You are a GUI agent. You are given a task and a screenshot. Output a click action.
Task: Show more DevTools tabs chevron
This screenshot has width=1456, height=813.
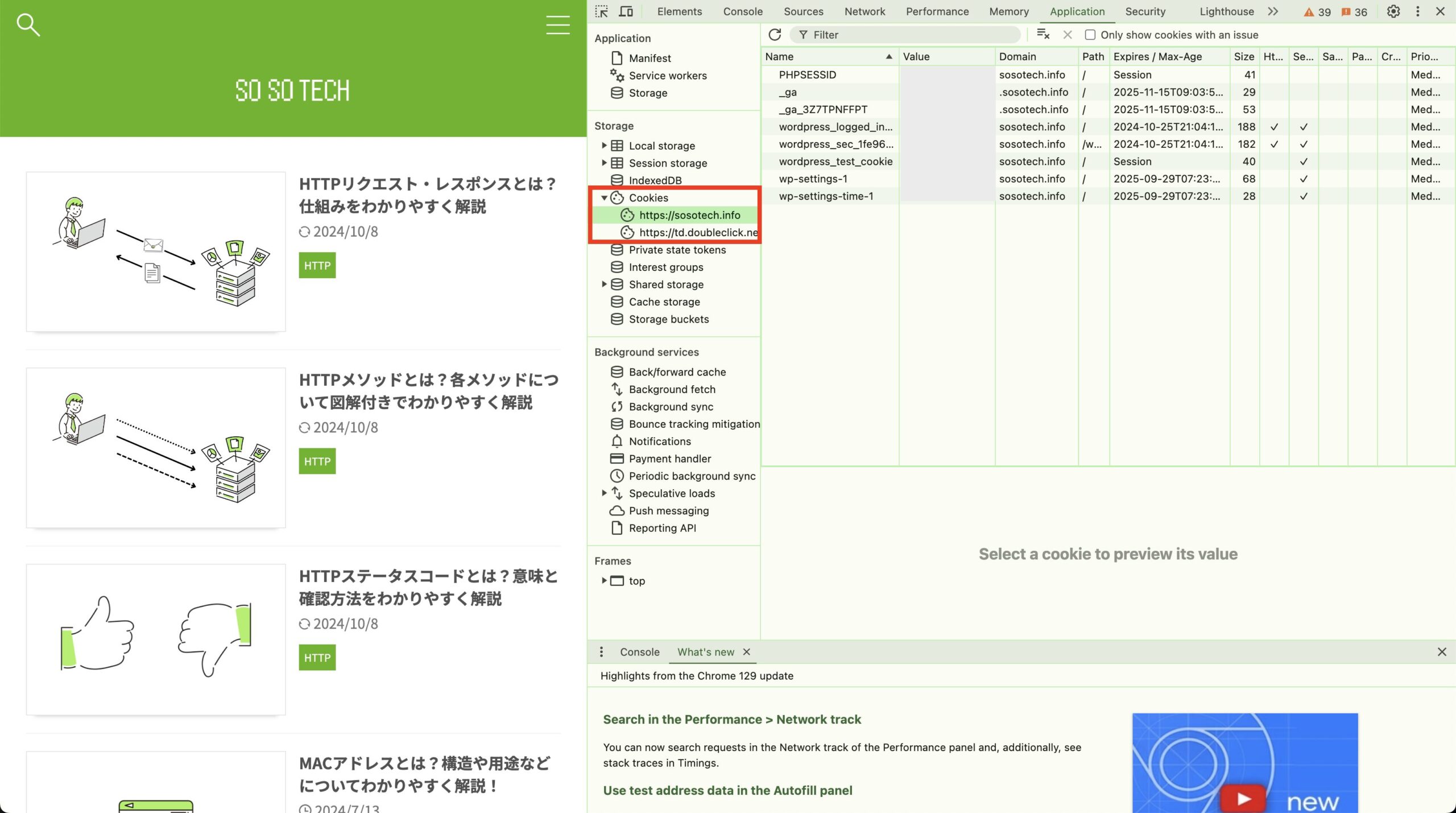tap(1273, 11)
